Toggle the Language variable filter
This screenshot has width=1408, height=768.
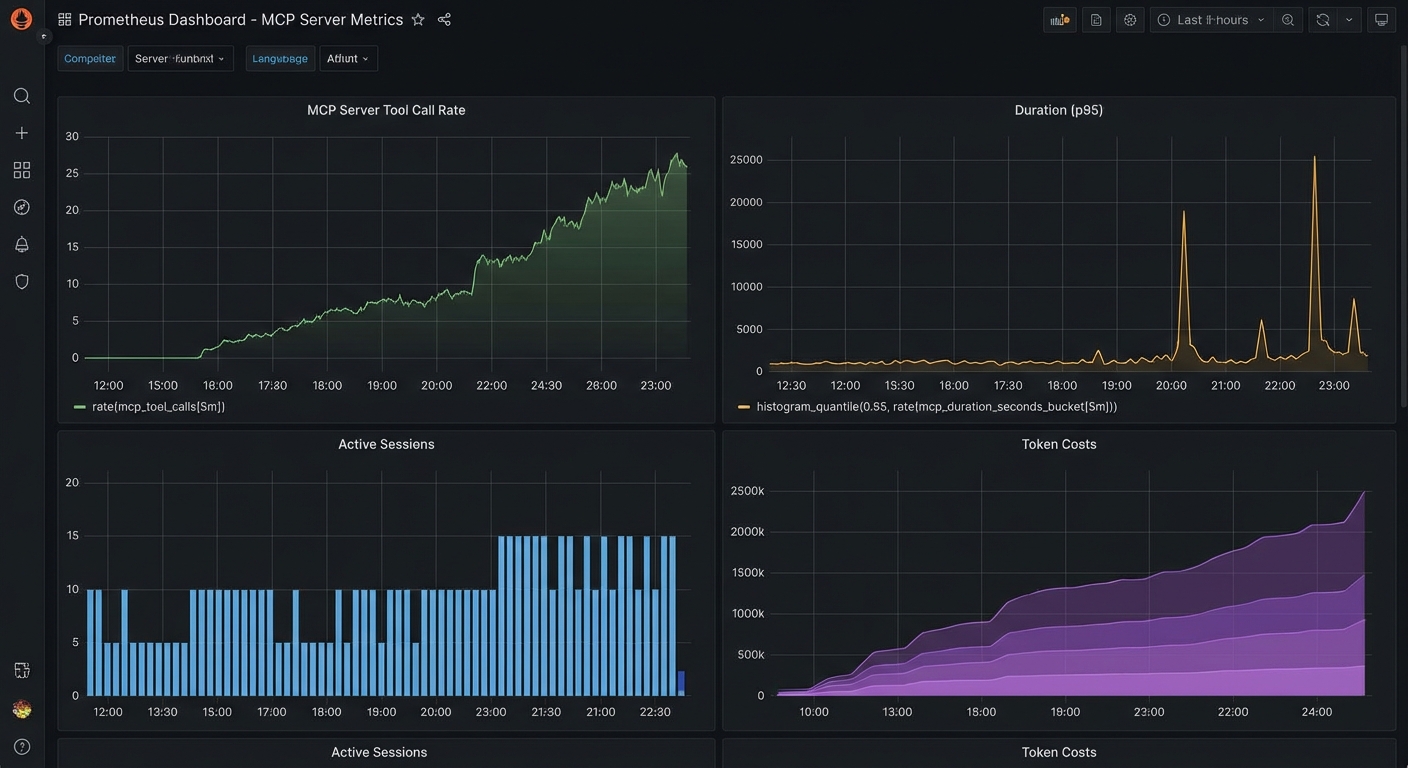point(280,58)
